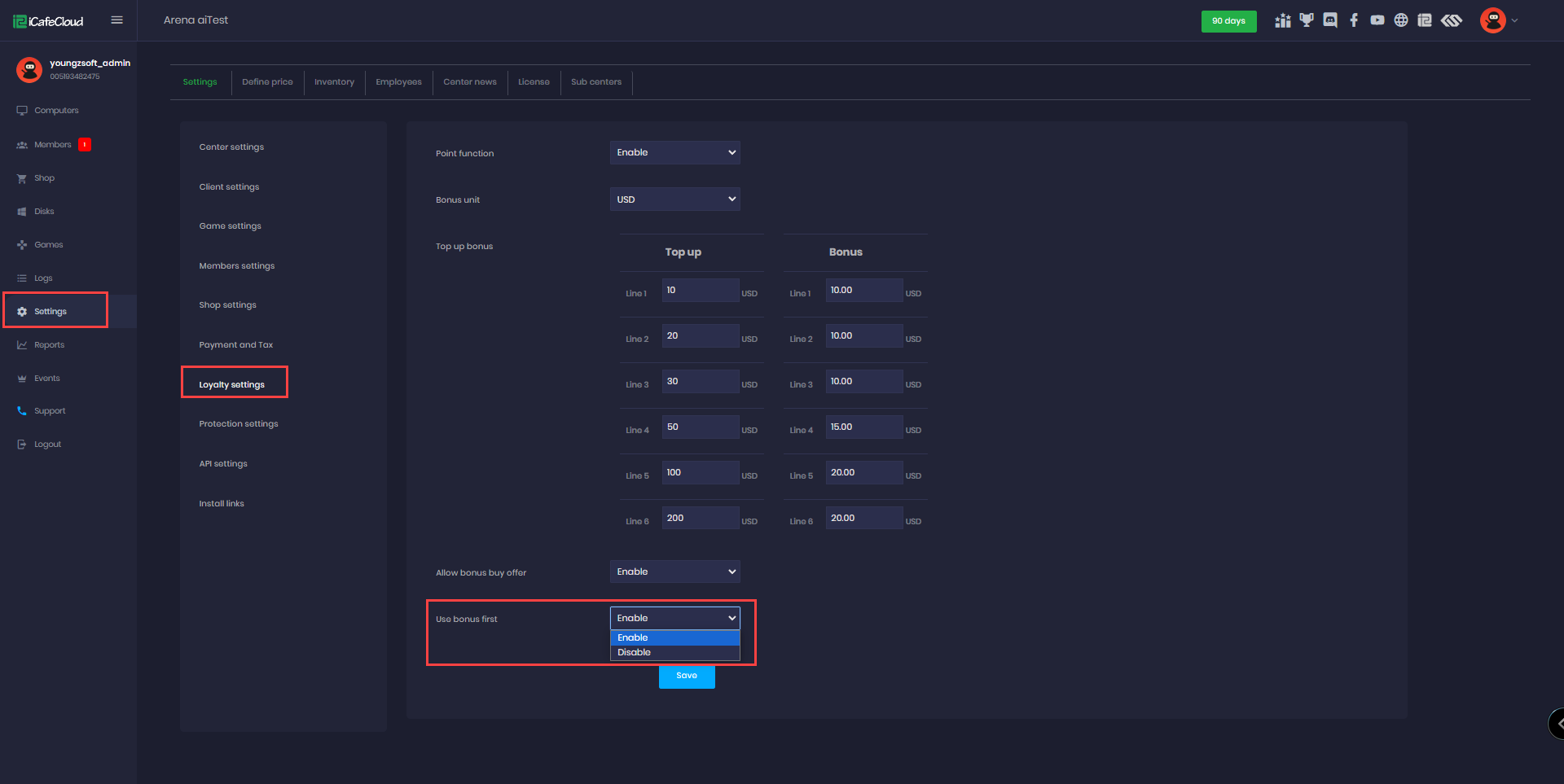Click the Line 1 Top up amount field
1564x784 pixels.
[700, 291]
